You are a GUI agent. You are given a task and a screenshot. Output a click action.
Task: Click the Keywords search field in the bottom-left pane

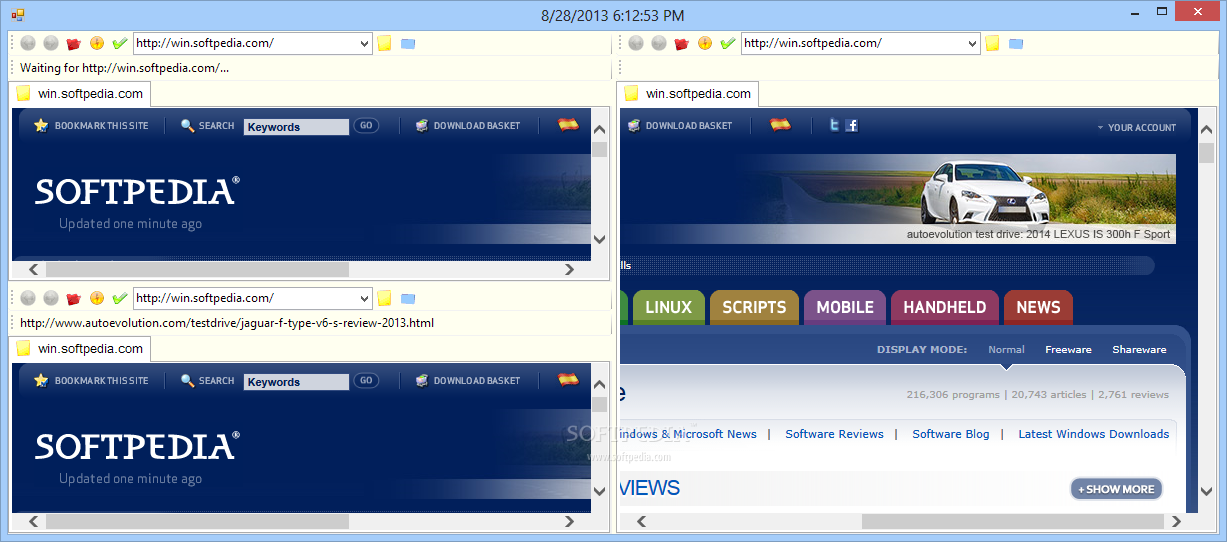pyautogui.click(x=296, y=382)
